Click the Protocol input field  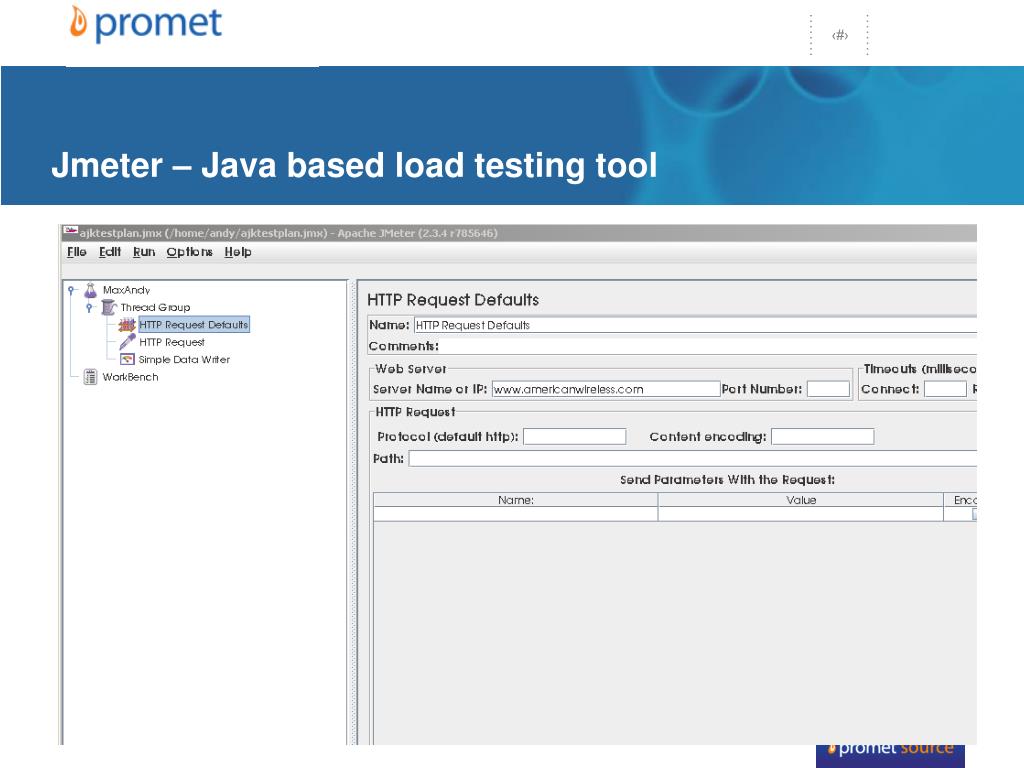click(x=575, y=437)
